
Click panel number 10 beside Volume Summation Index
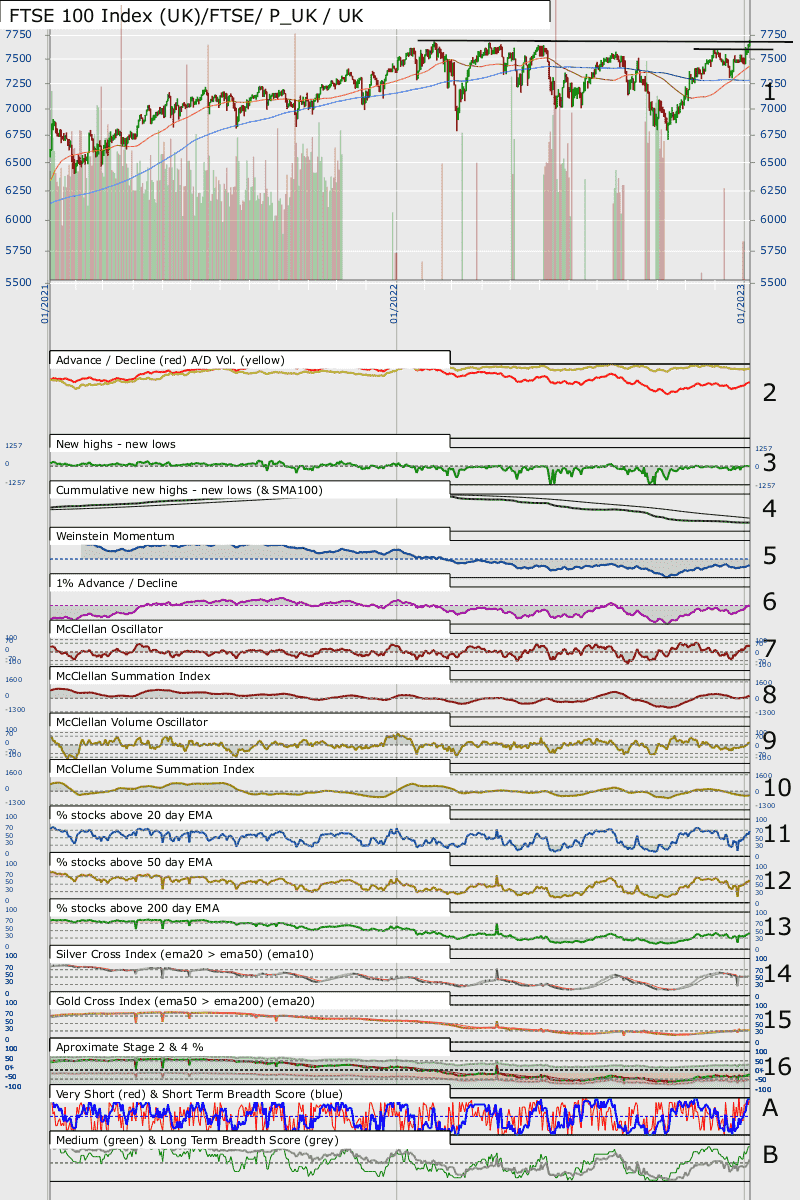(x=777, y=788)
